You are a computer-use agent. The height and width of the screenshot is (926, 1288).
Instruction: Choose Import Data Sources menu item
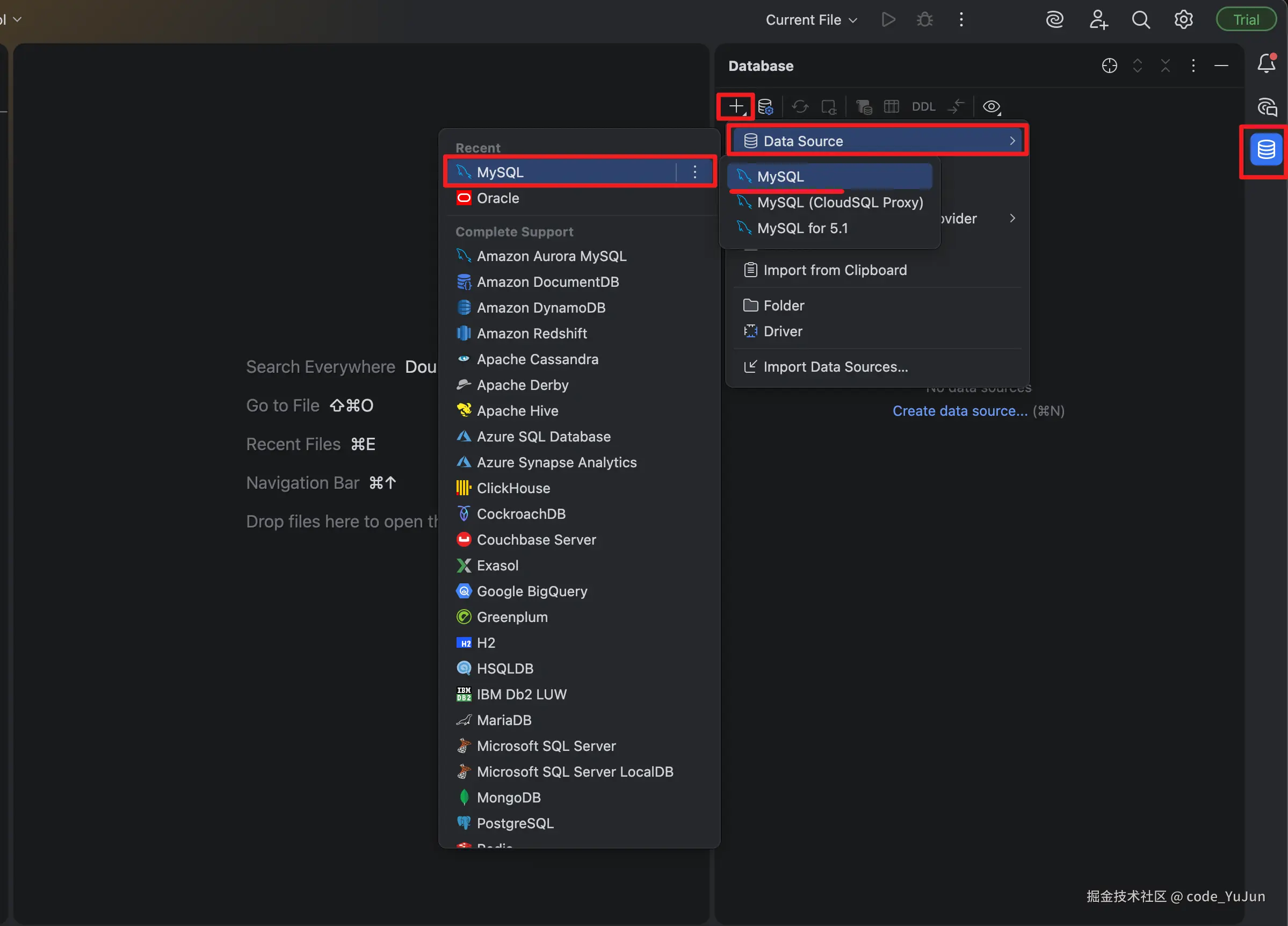point(835,367)
